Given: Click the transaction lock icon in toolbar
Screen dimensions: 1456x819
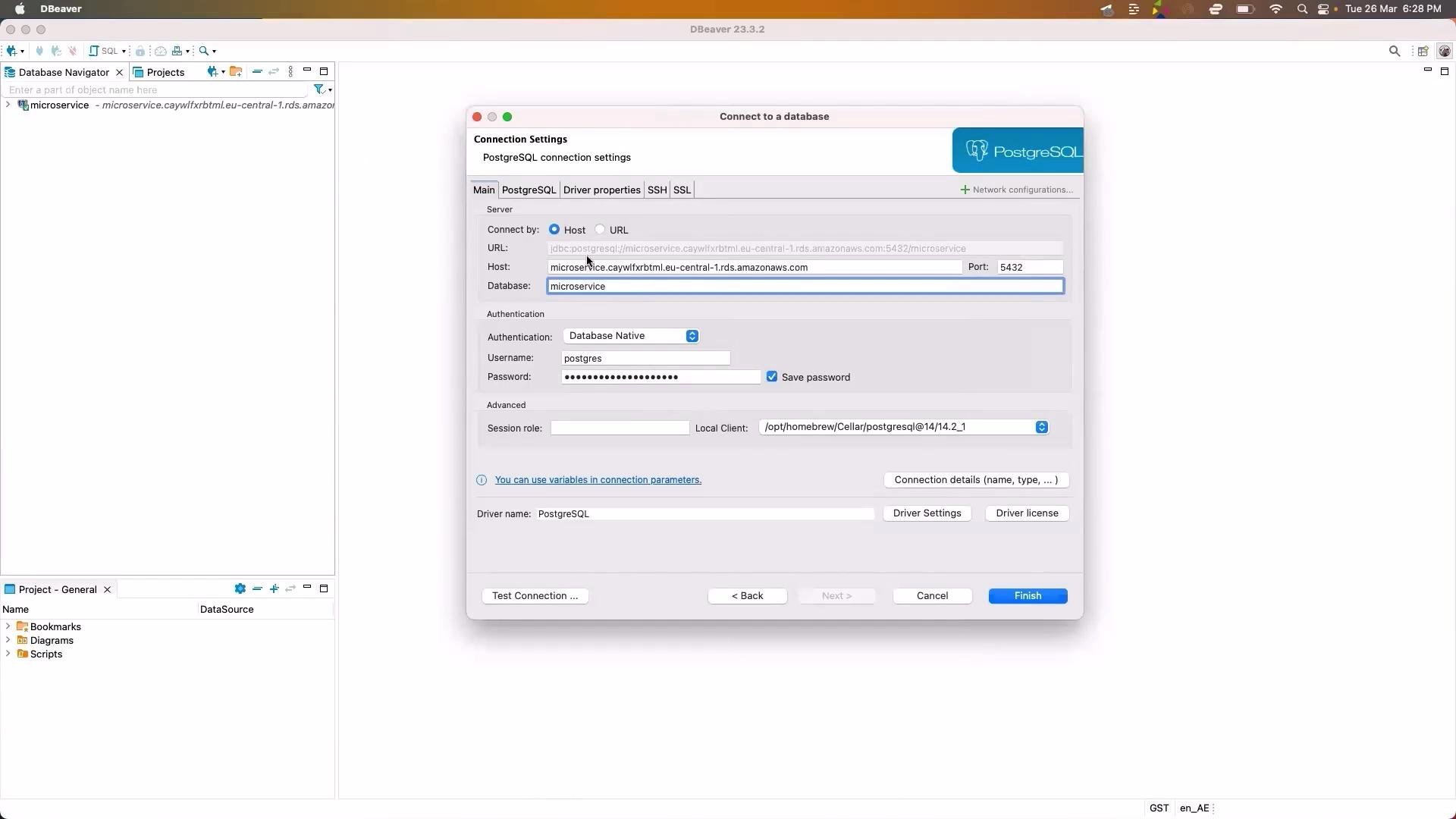Looking at the screenshot, I should pyautogui.click(x=140, y=51).
